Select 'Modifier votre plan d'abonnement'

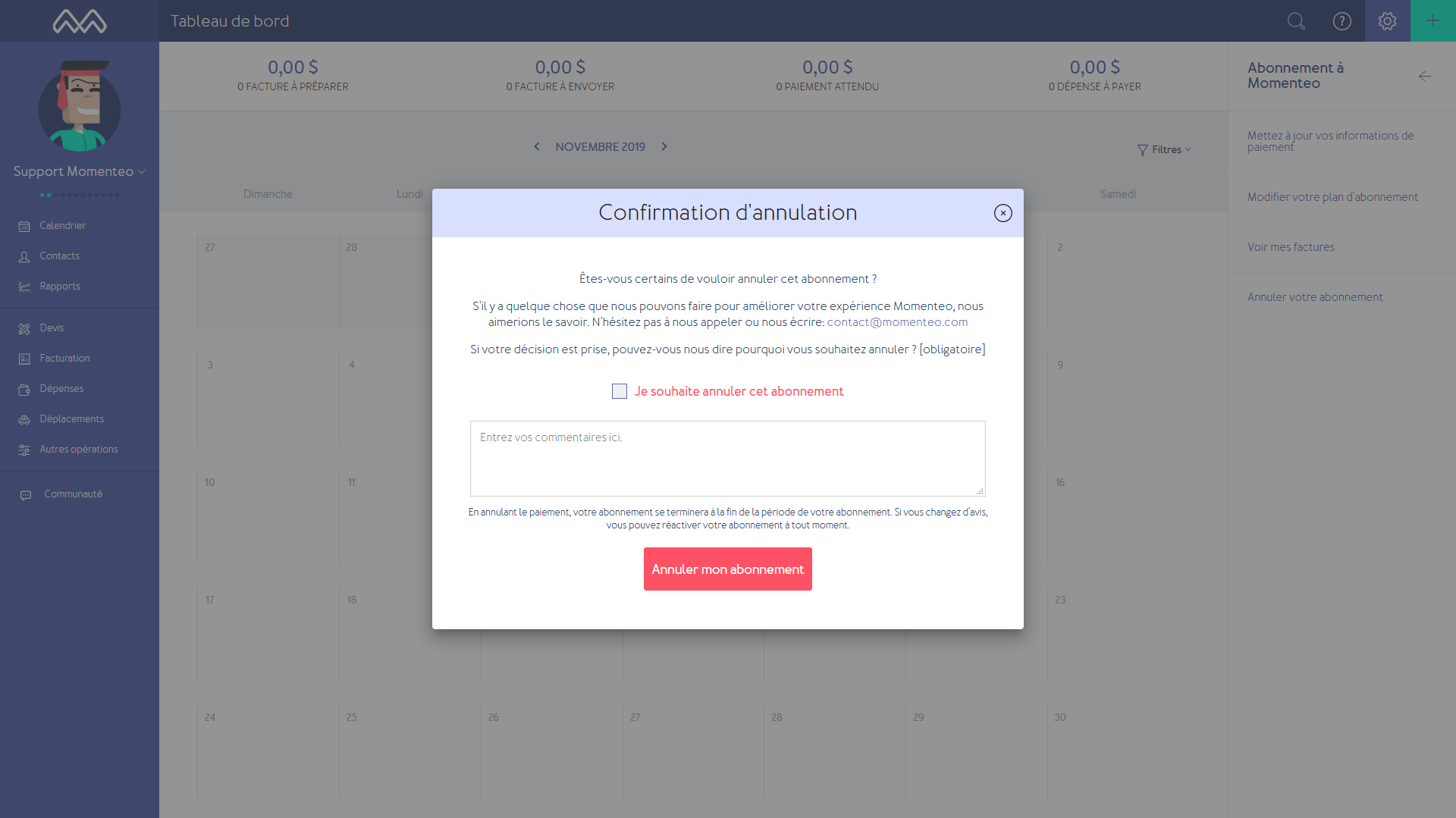(1332, 197)
